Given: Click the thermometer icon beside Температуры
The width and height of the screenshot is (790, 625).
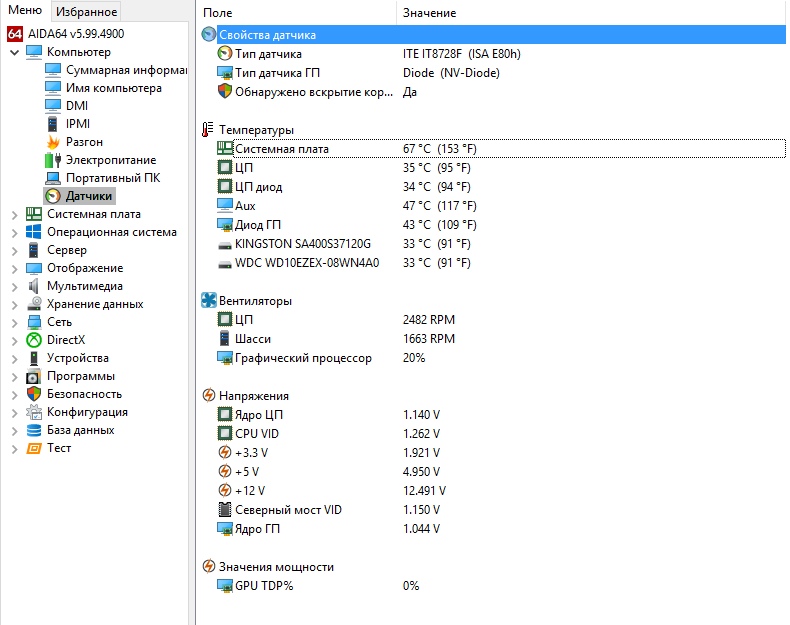Looking at the screenshot, I should click(208, 130).
